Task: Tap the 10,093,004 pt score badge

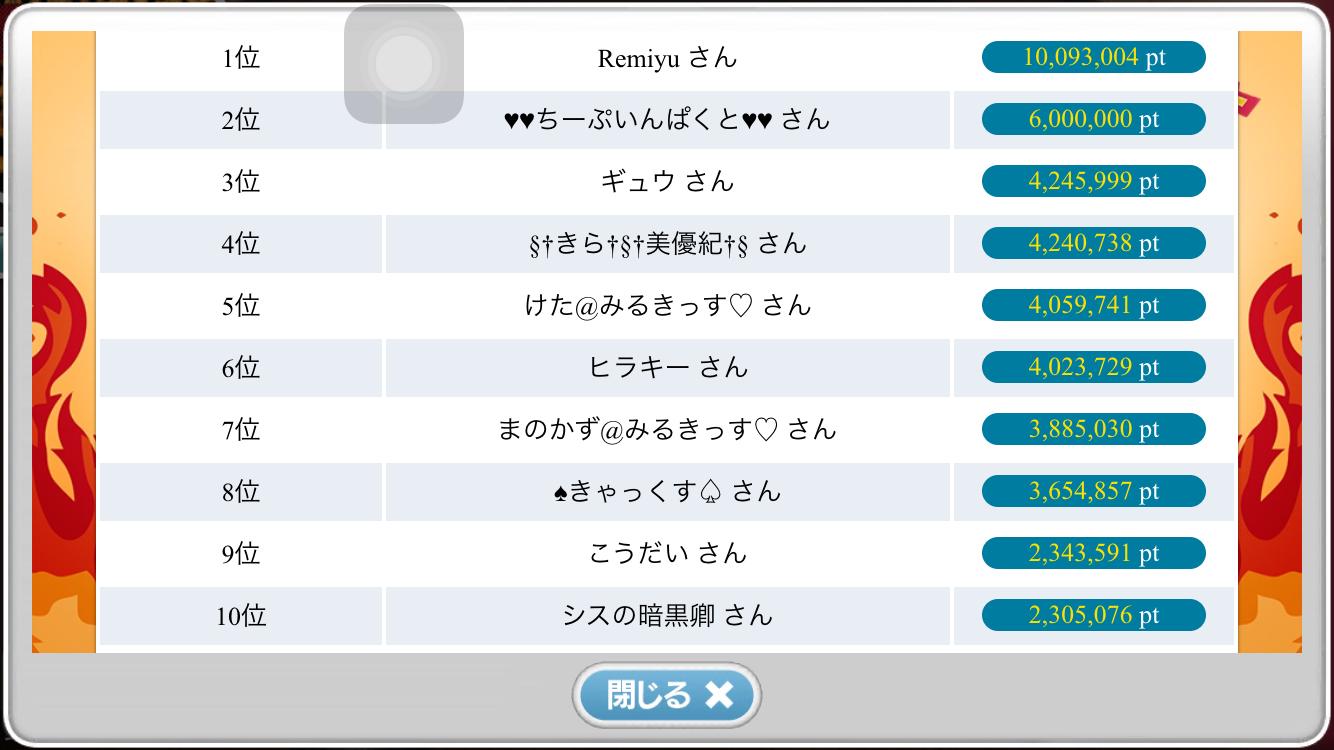Action: (x=1093, y=57)
